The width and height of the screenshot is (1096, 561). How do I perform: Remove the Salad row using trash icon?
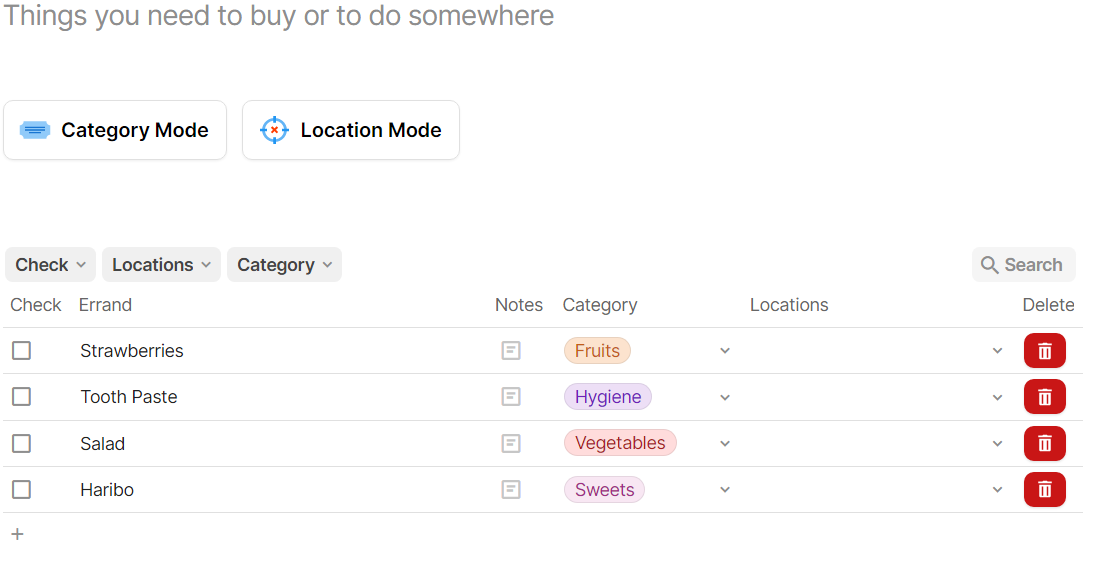tap(1044, 443)
